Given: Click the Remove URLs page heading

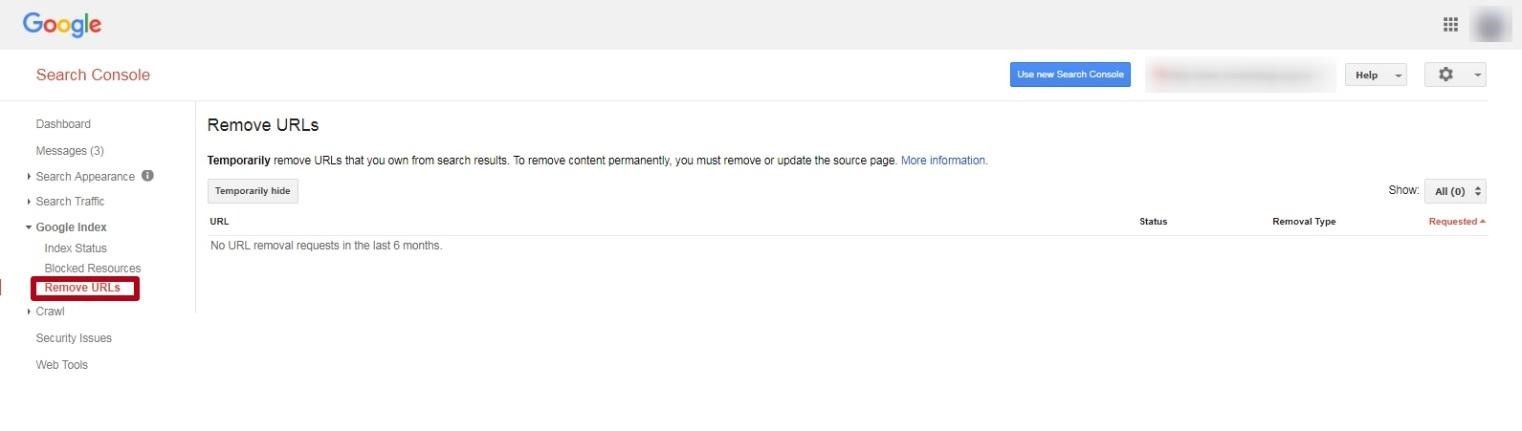Looking at the screenshot, I should pyautogui.click(x=263, y=126).
